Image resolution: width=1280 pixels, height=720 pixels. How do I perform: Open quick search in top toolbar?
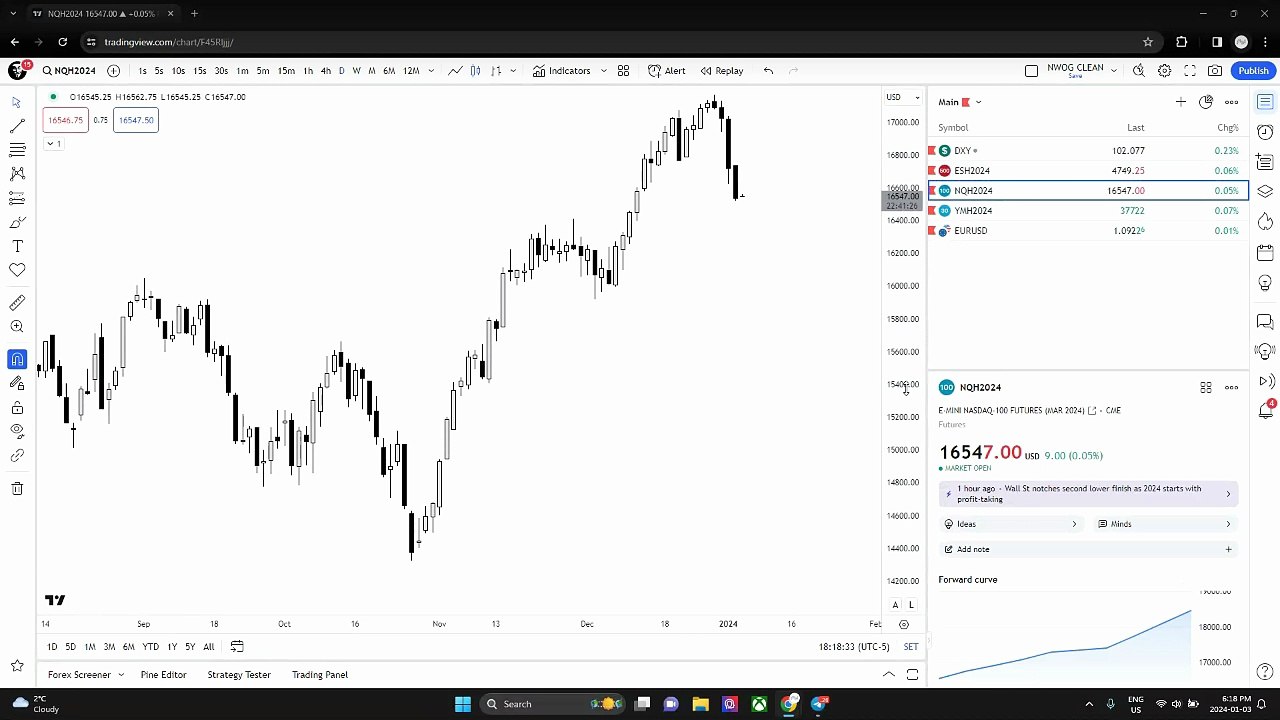tap(1139, 71)
